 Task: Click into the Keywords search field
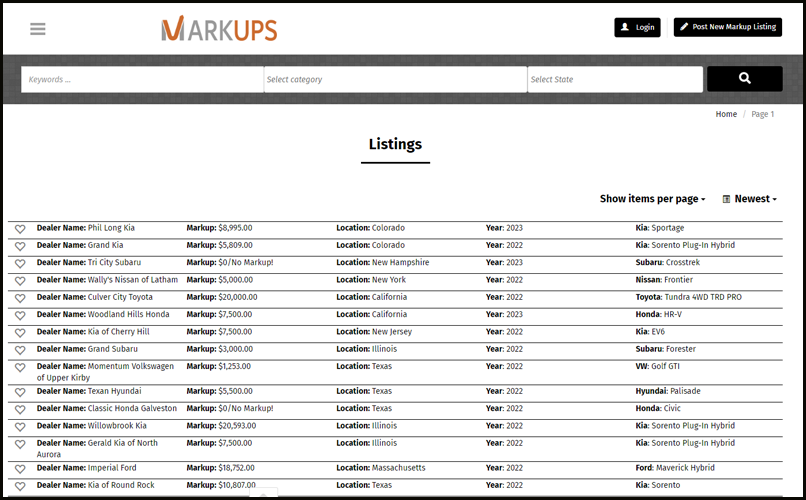point(142,79)
